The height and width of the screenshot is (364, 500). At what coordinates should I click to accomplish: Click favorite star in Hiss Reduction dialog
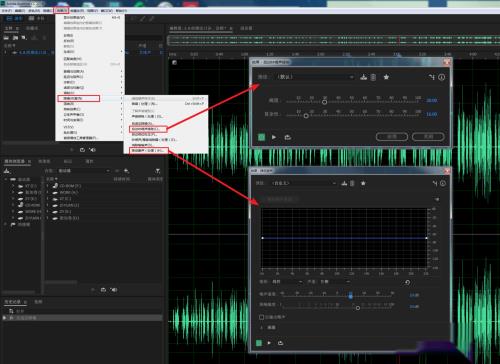click(363, 183)
